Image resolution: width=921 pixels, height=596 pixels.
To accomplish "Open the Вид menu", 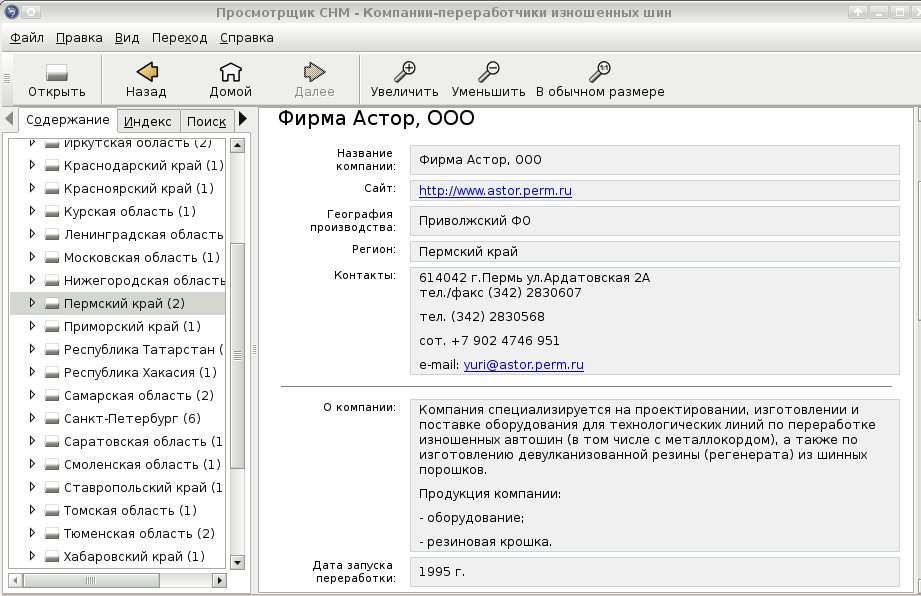I will point(127,38).
